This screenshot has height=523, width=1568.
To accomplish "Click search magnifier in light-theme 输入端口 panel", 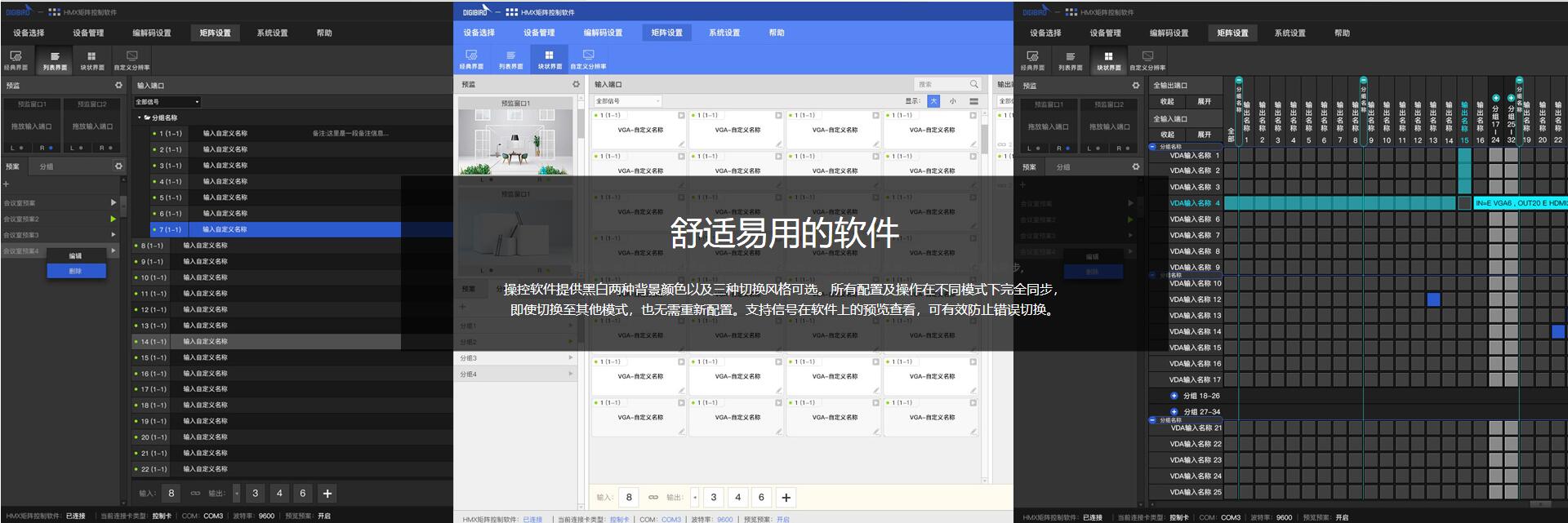I will [973, 84].
